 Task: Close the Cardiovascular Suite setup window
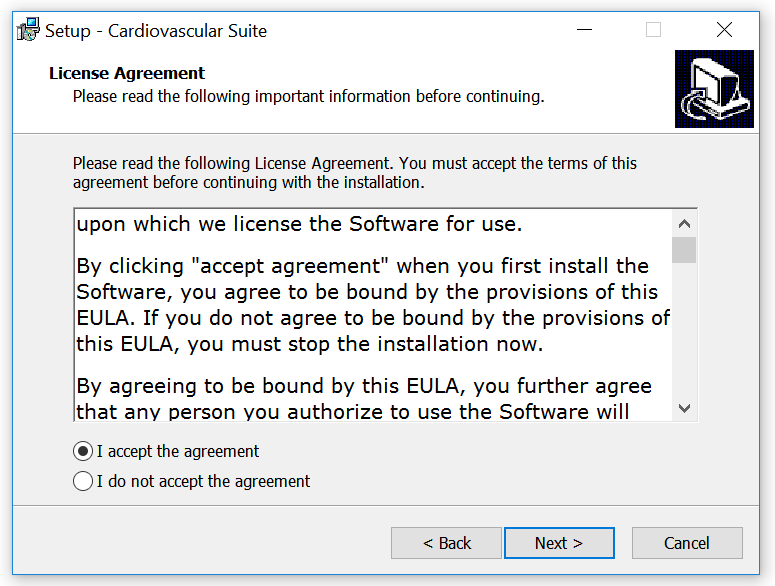point(724,30)
